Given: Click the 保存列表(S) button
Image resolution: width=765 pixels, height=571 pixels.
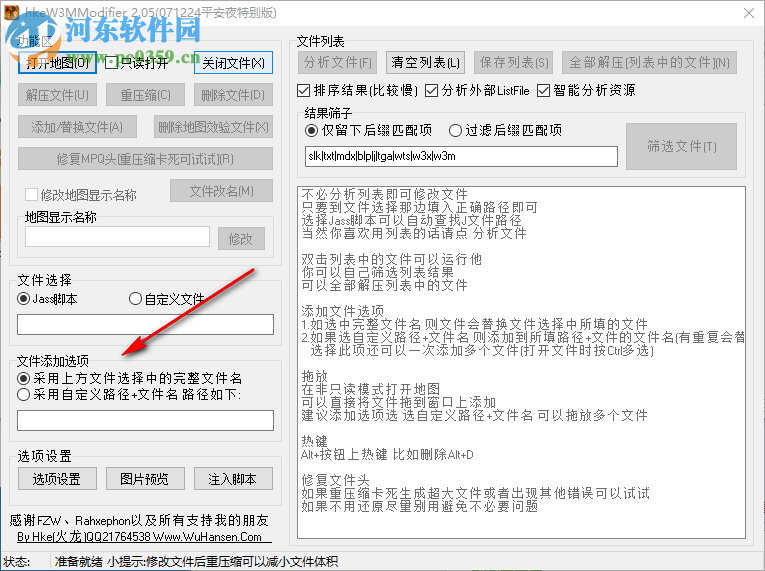Looking at the screenshot, I should (514, 62).
